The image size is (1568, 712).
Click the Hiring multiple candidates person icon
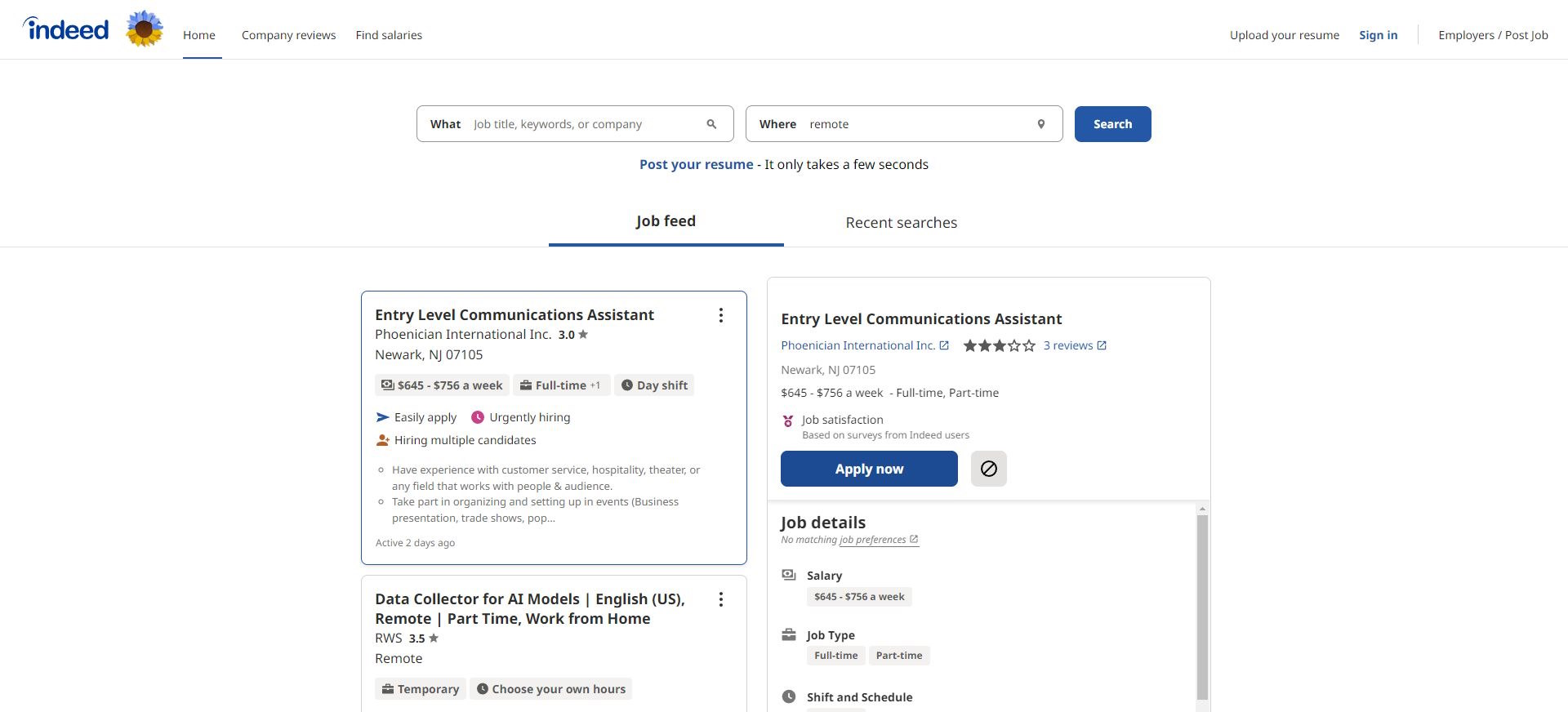[382, 440]
